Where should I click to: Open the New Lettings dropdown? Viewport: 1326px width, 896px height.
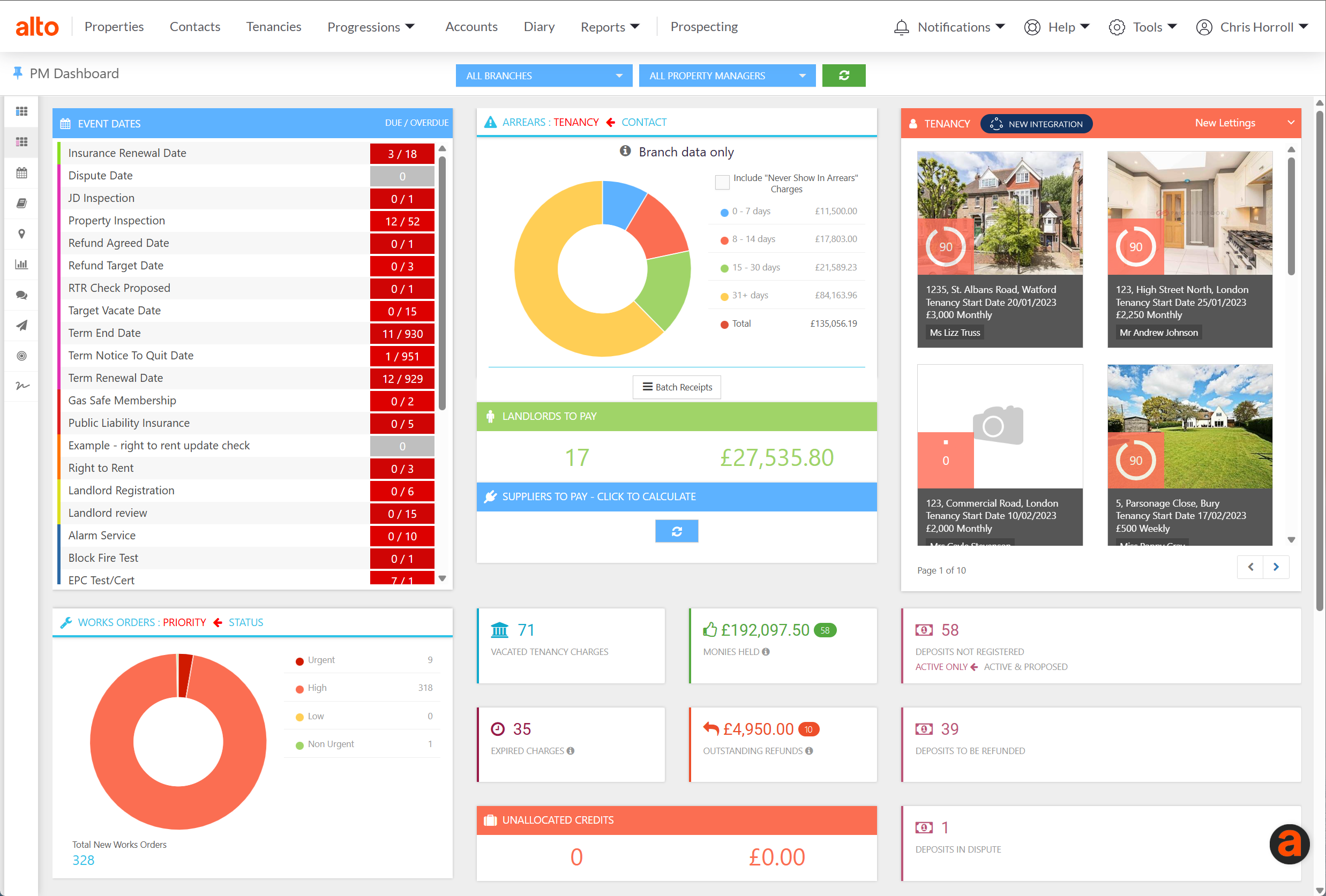pyautogui.click(x=1244, y=123)
